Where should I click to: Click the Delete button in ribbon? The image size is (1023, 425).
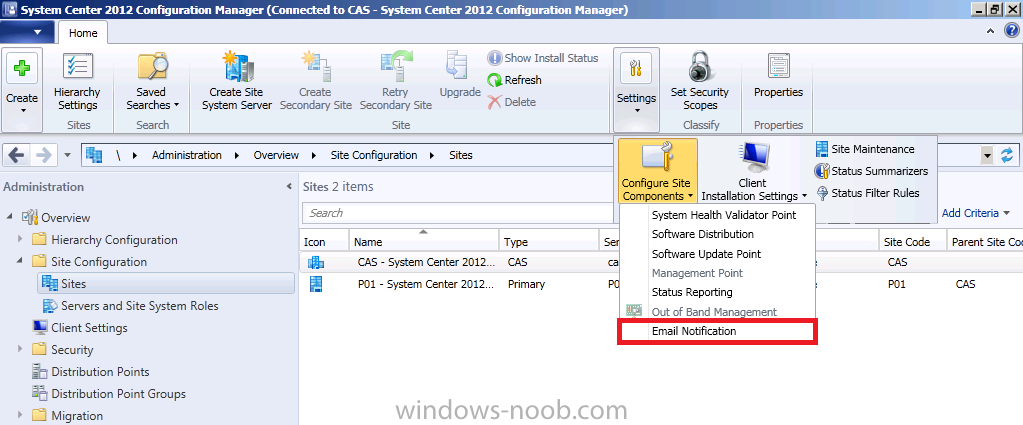click(x=512, y=102)
